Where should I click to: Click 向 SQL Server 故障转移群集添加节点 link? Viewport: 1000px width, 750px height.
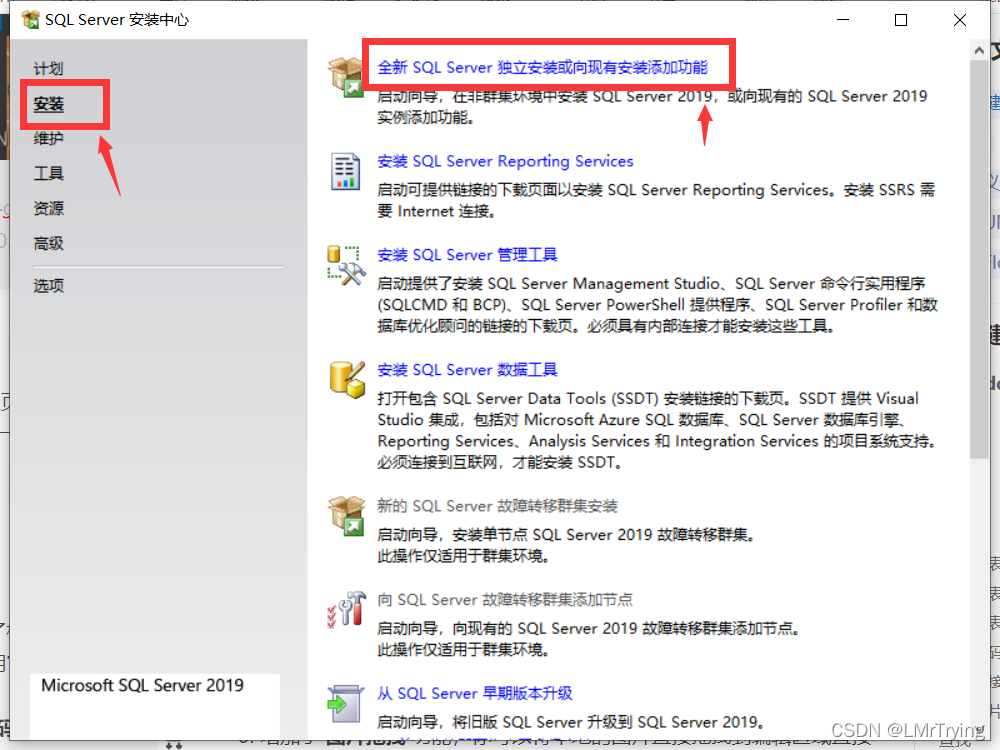tap(505, 600)
